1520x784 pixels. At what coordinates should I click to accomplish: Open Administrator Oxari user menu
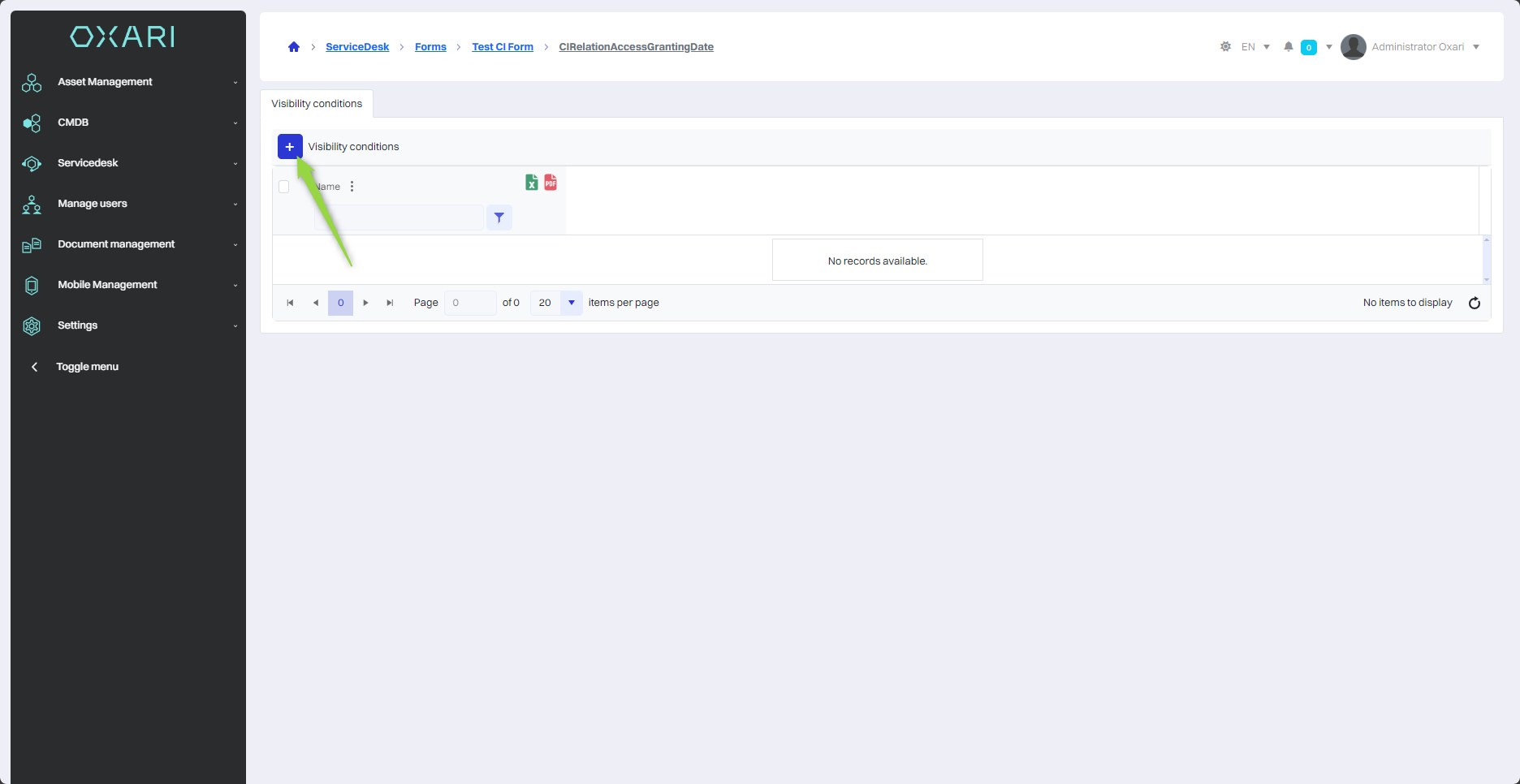1411,47
